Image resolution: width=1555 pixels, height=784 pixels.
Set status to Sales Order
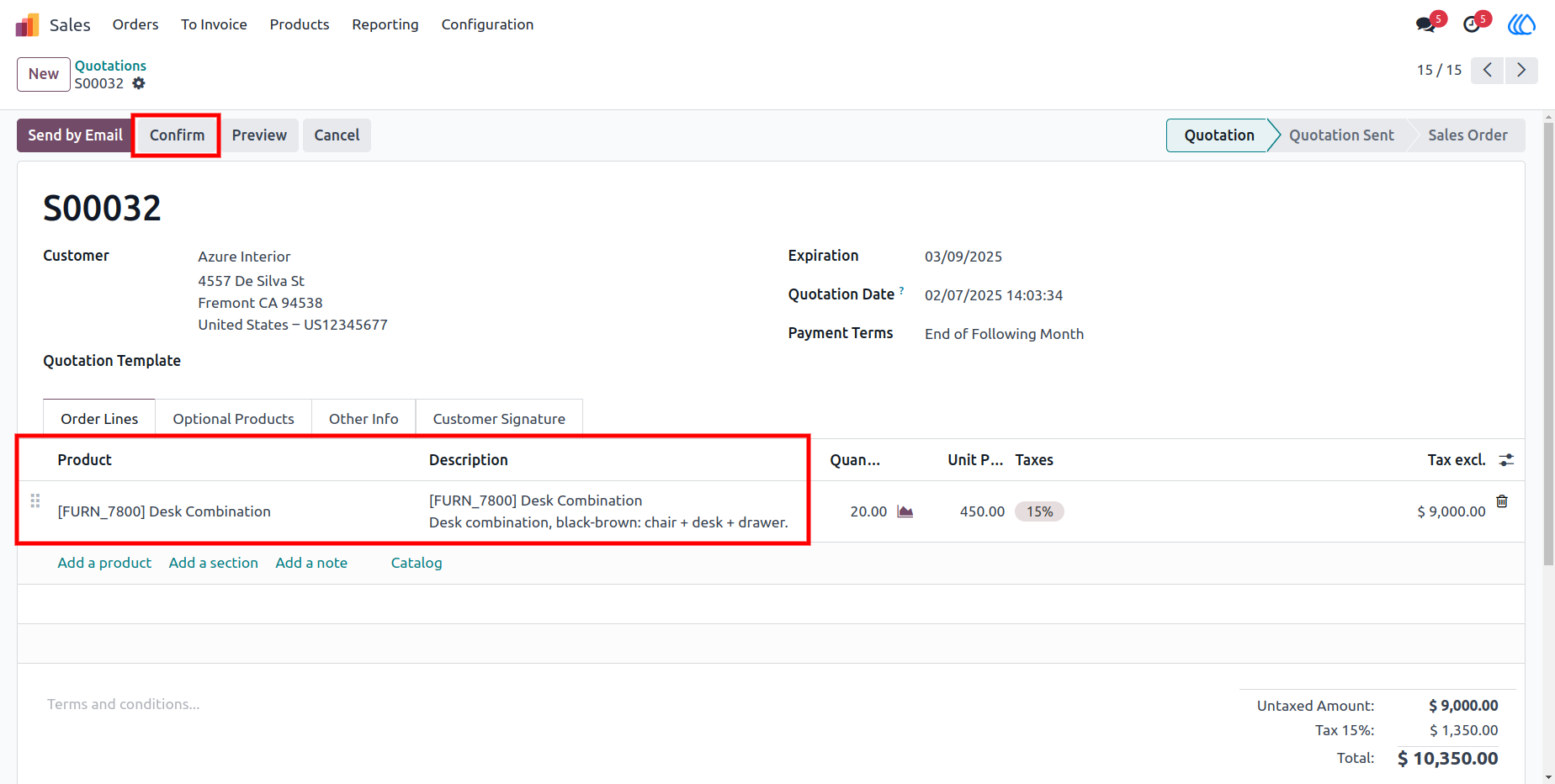pyautogui.click(x=1467, y=135)
